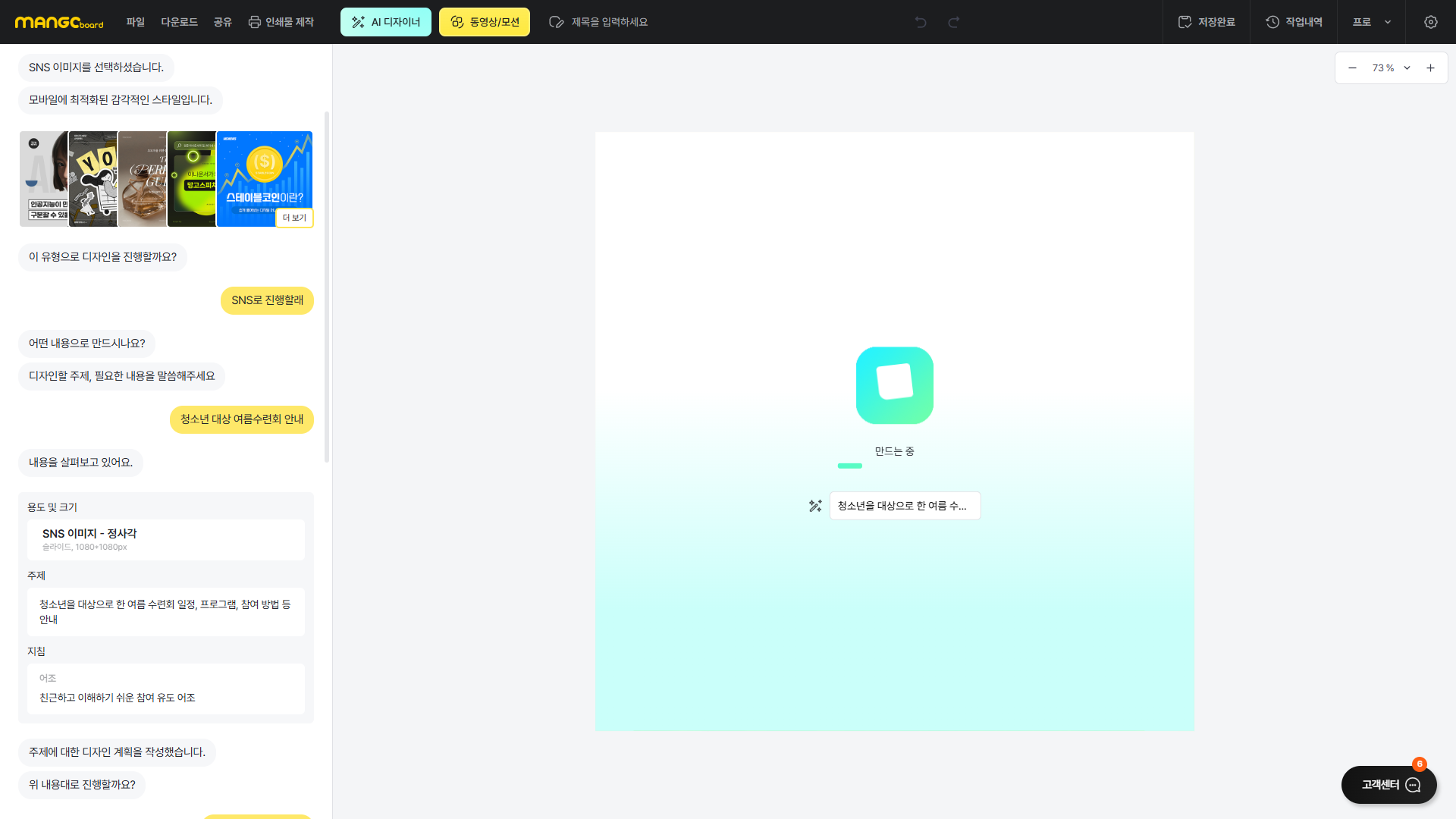Click 저장완료 save status button

click(x=1207, y=22)
